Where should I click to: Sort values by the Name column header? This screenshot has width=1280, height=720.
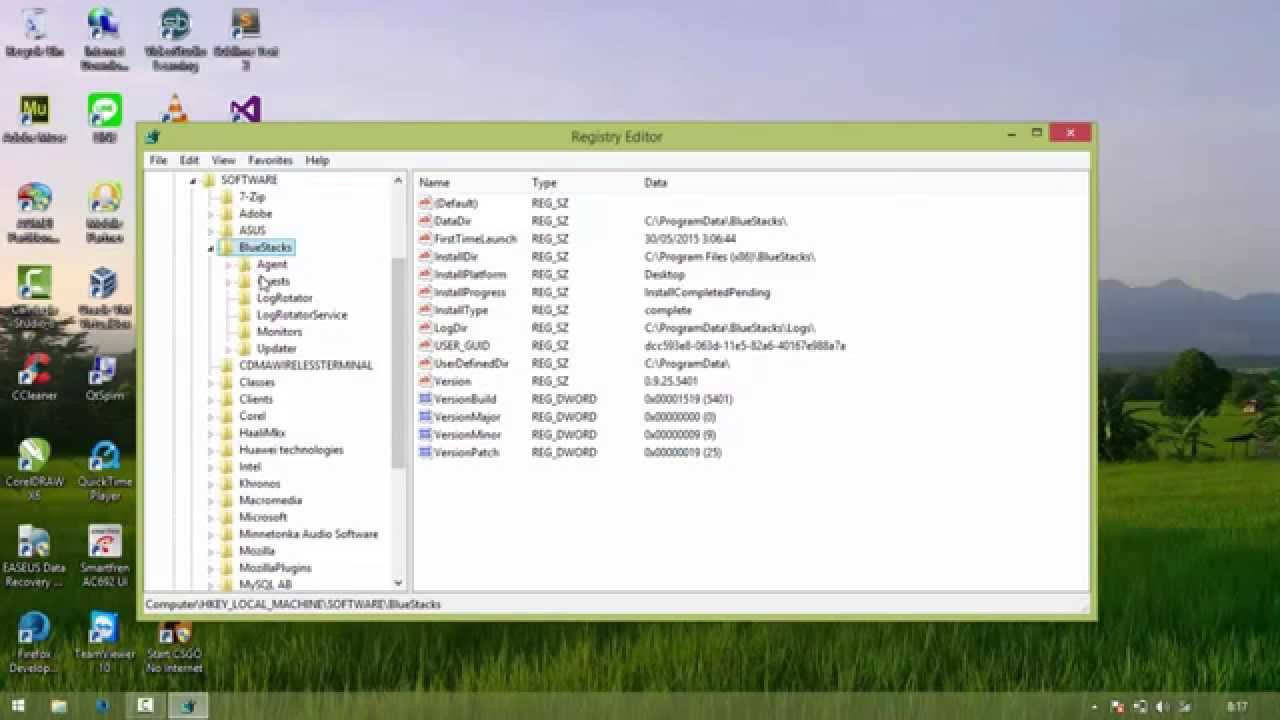pyautogui.click(x=471, y=183)
